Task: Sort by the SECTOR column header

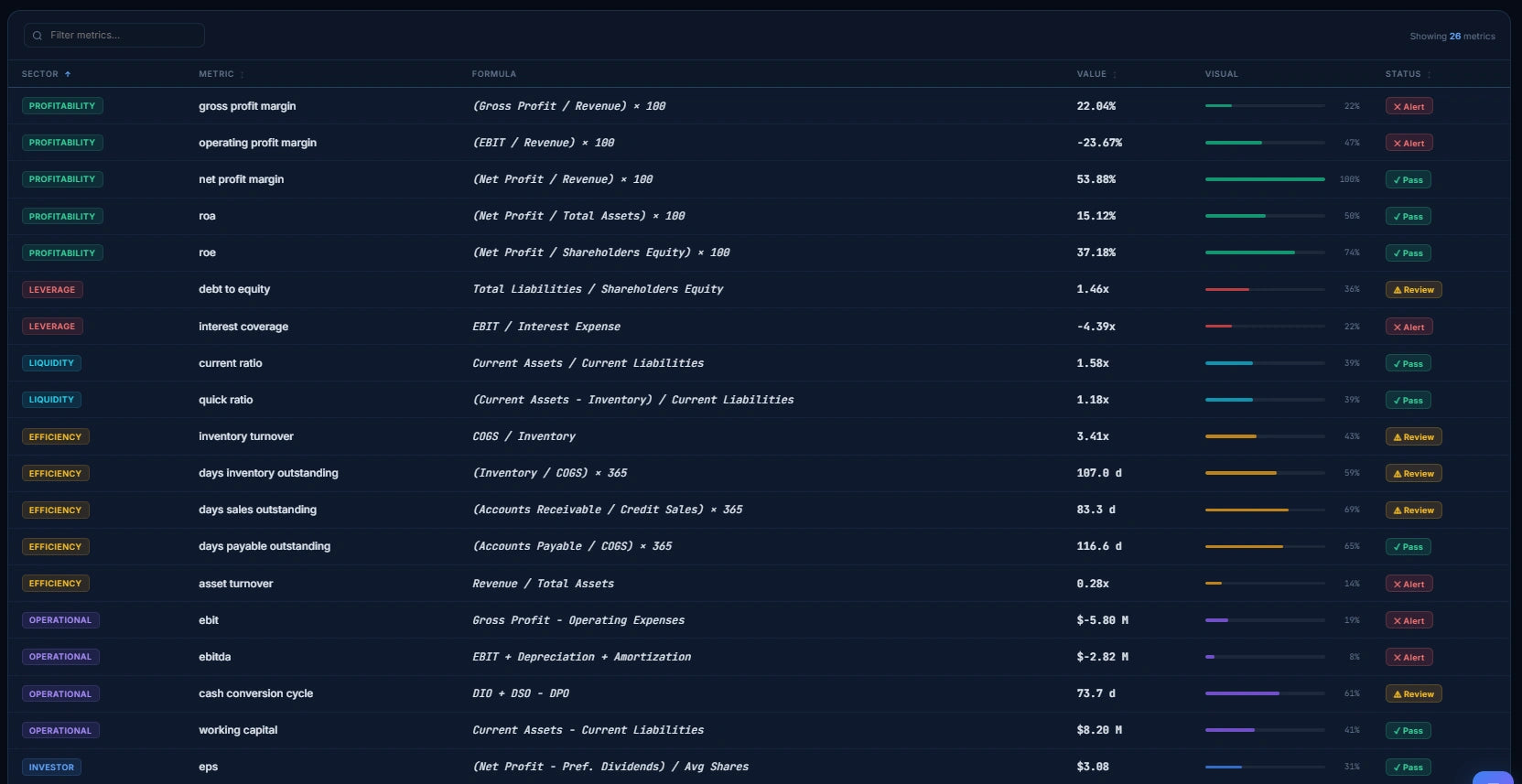Action: (46, 74)
